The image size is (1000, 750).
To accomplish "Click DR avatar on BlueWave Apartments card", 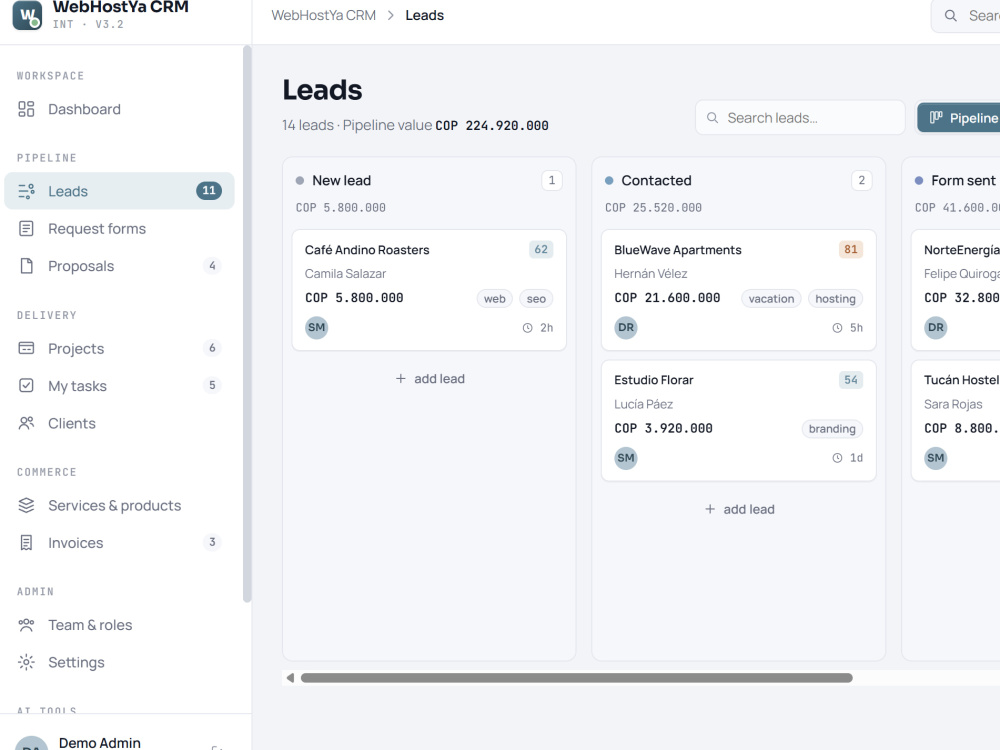I will (x=626, y=328).
